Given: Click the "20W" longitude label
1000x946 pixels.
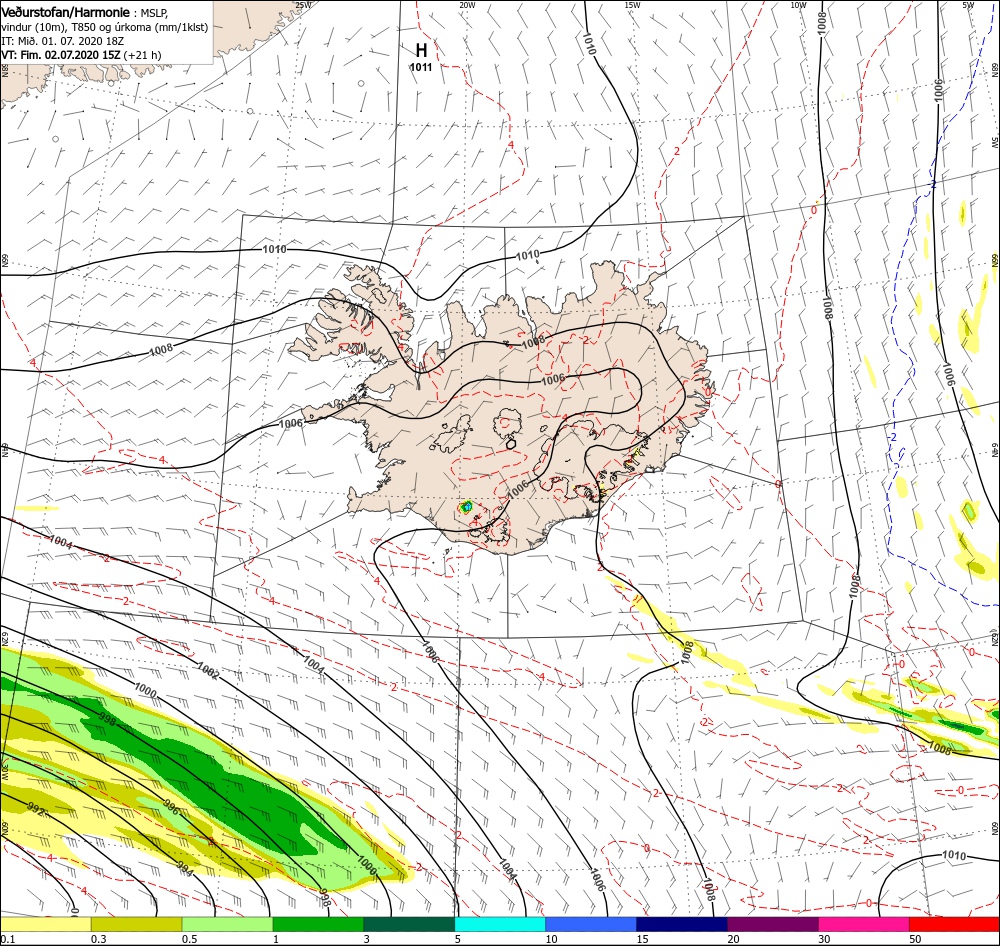Looking at the screenshot, I should pyautogui.click(x=467, y=5).
